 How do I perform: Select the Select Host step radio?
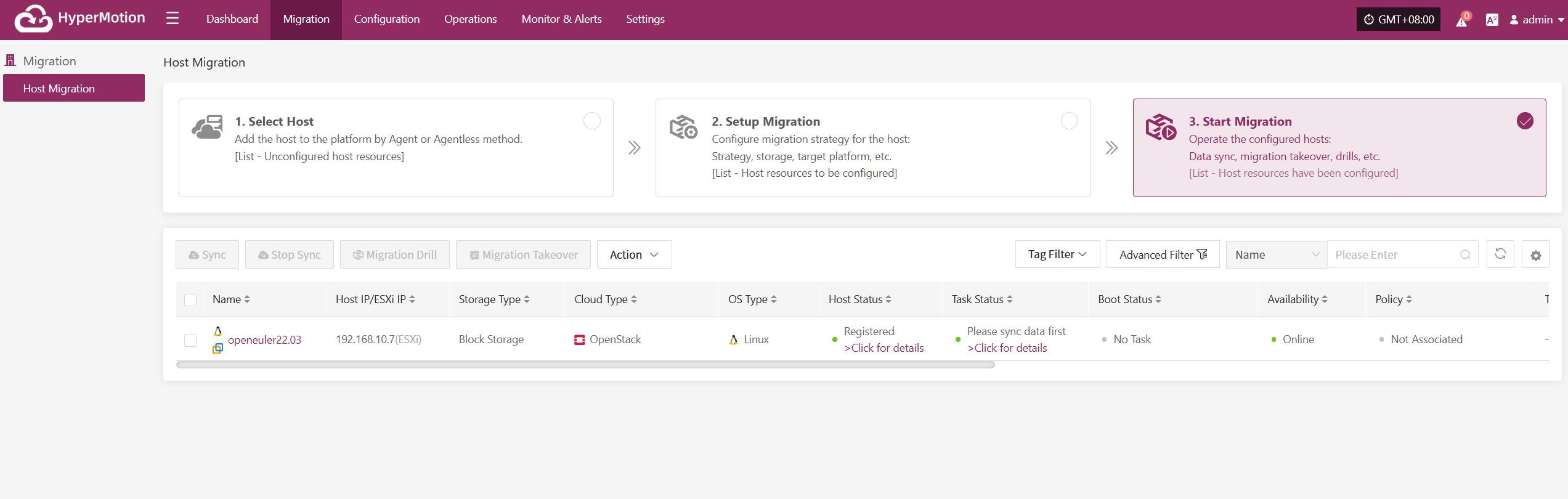tap(592, 121)
